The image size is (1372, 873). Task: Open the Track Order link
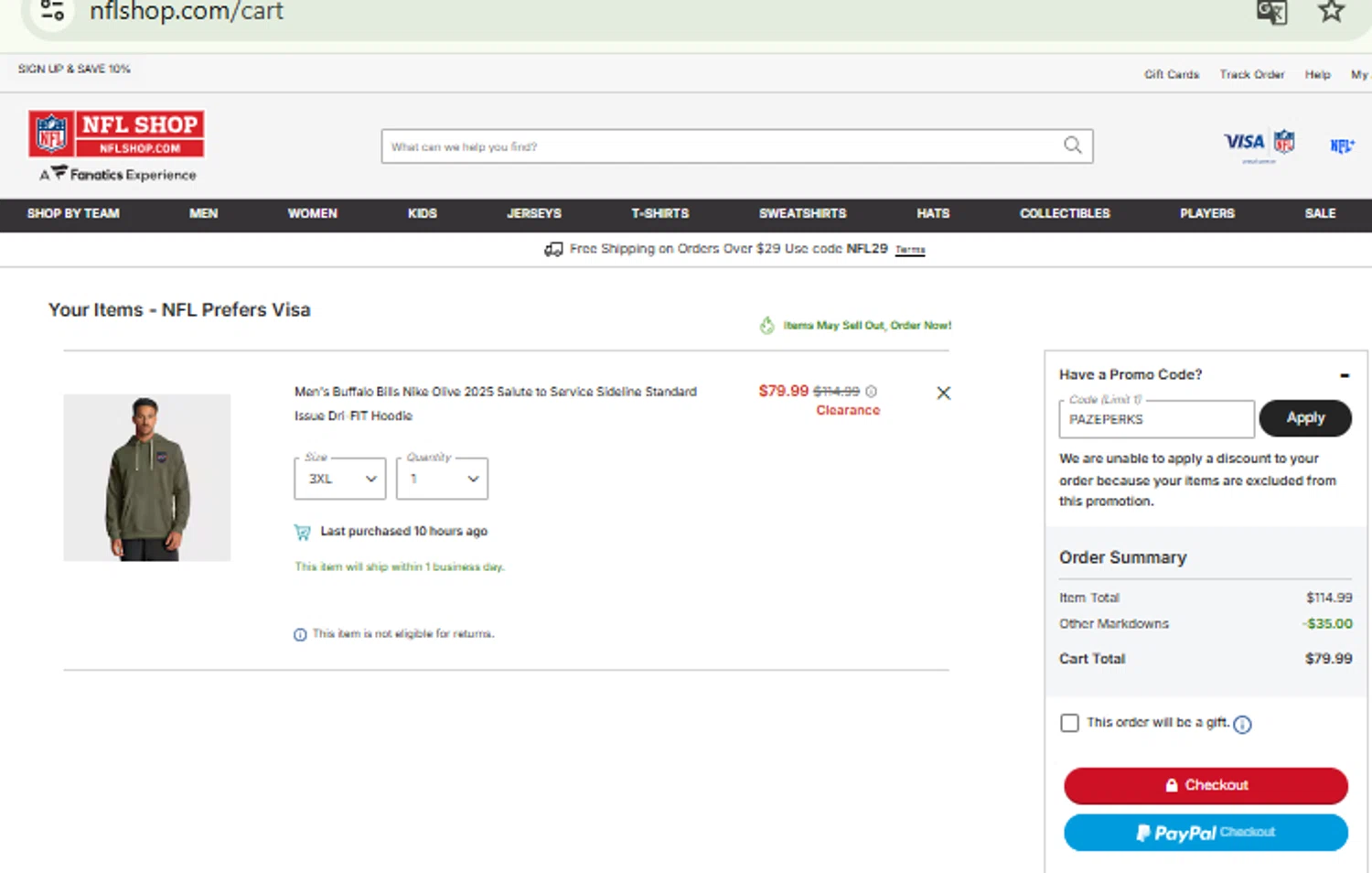point(1252,74)
